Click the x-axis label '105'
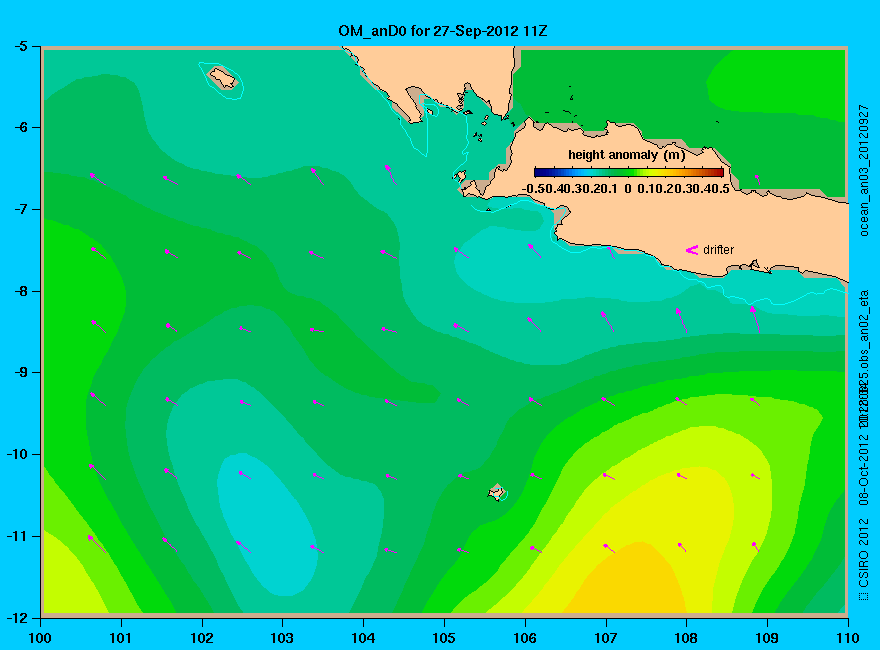Image resolution: width=880 pixels, height=650 pixels. coord(444,638)
